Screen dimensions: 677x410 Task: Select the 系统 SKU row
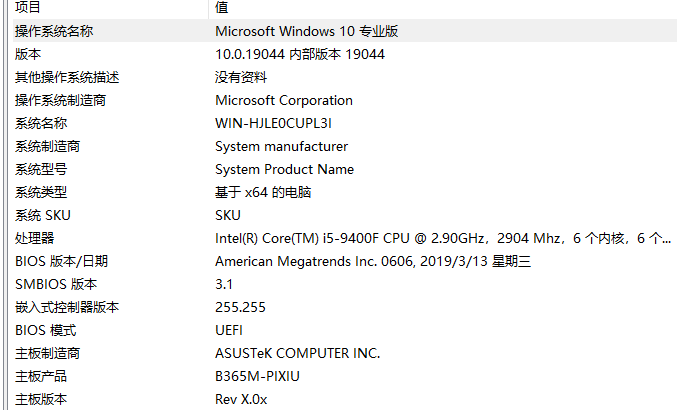(43, 215)
